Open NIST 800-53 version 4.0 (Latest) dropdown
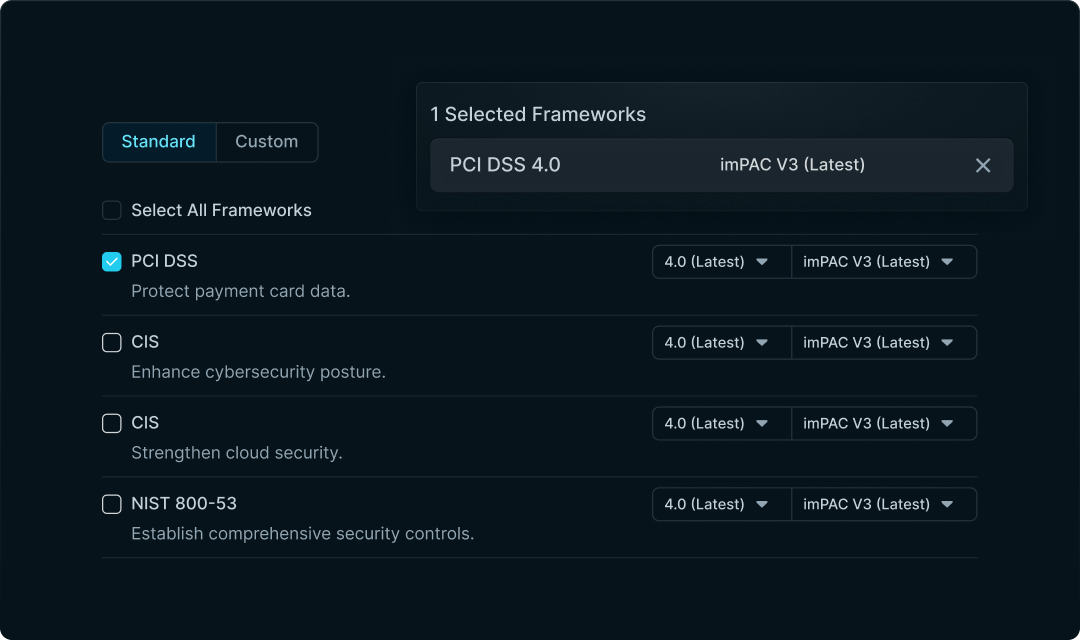 click(722, 504)
